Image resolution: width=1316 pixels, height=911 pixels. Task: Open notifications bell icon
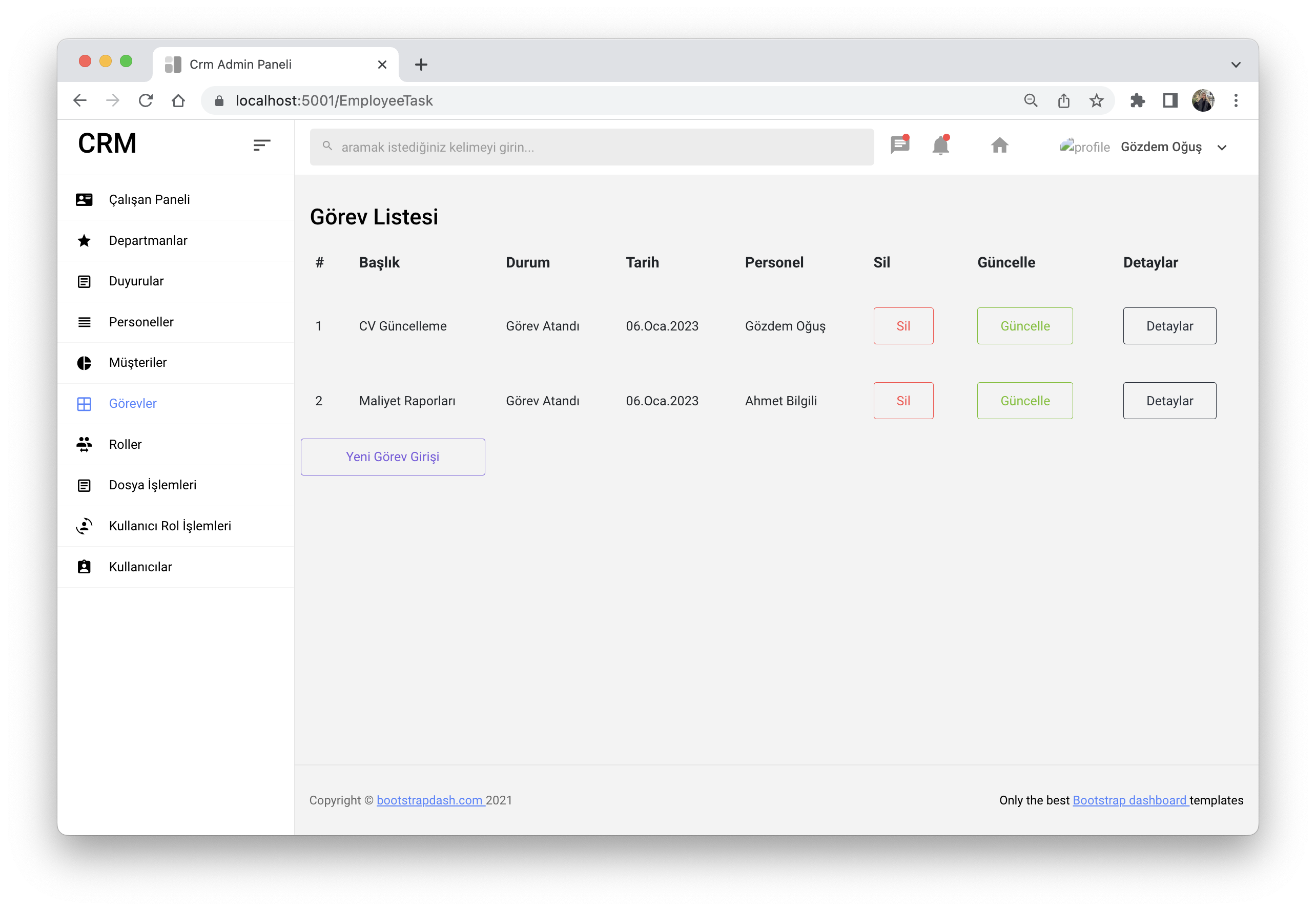click(x=941, y=145)
